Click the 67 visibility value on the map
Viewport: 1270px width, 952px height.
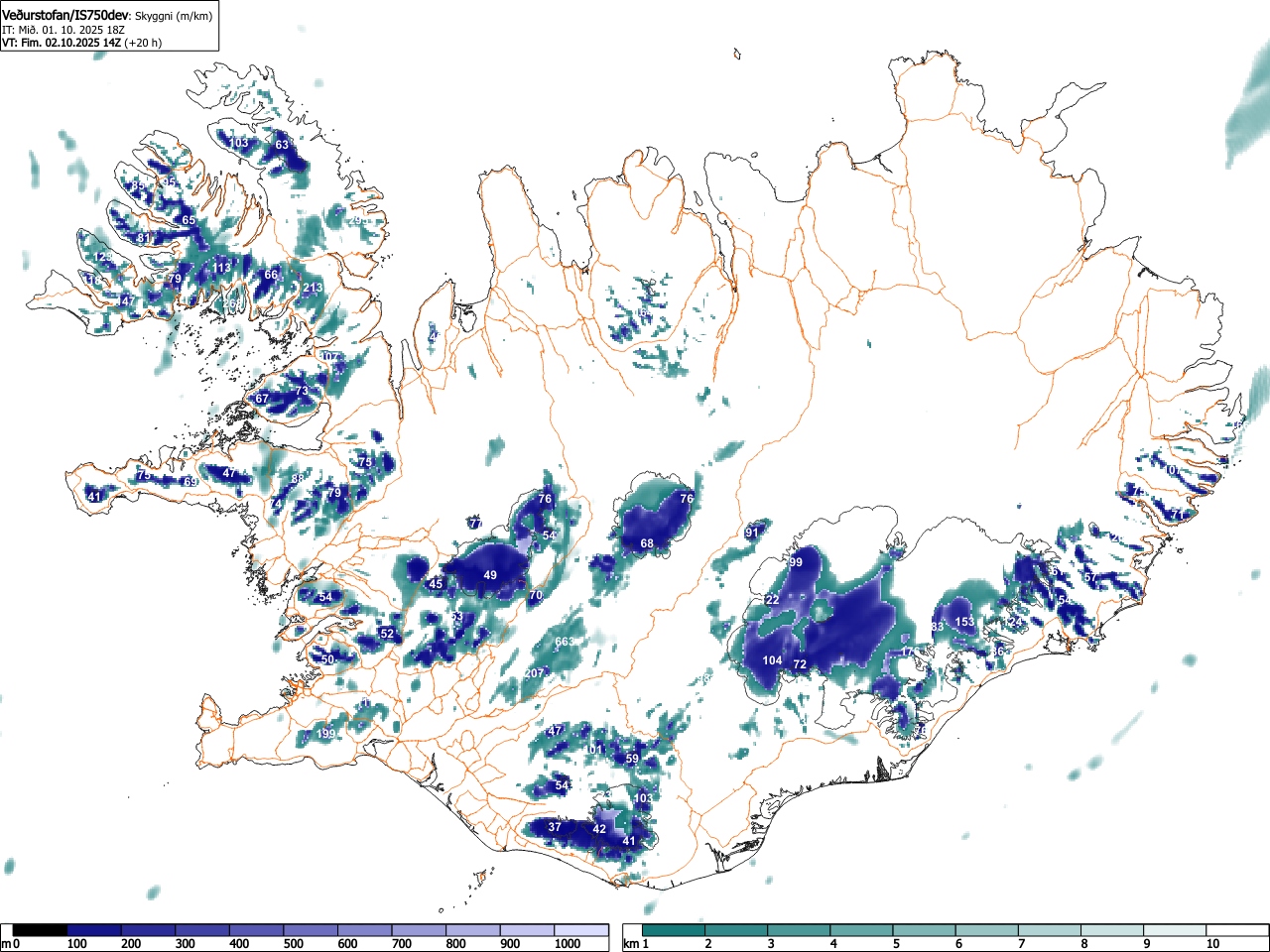262,399
